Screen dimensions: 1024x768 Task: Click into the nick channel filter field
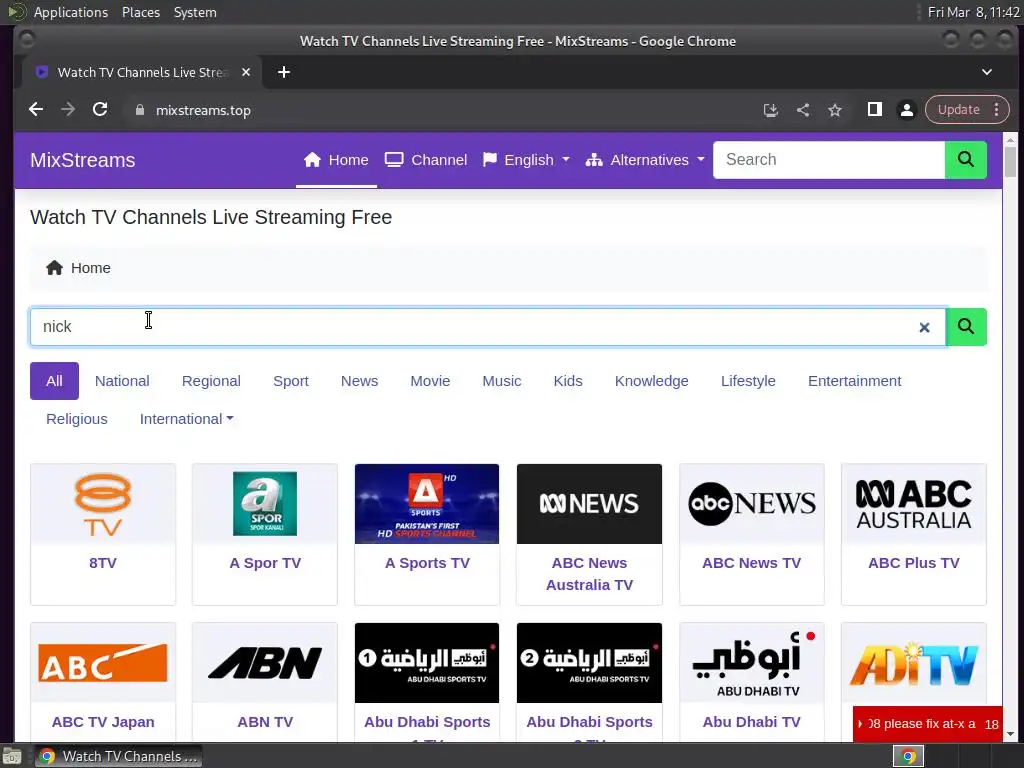click(488, 327)
